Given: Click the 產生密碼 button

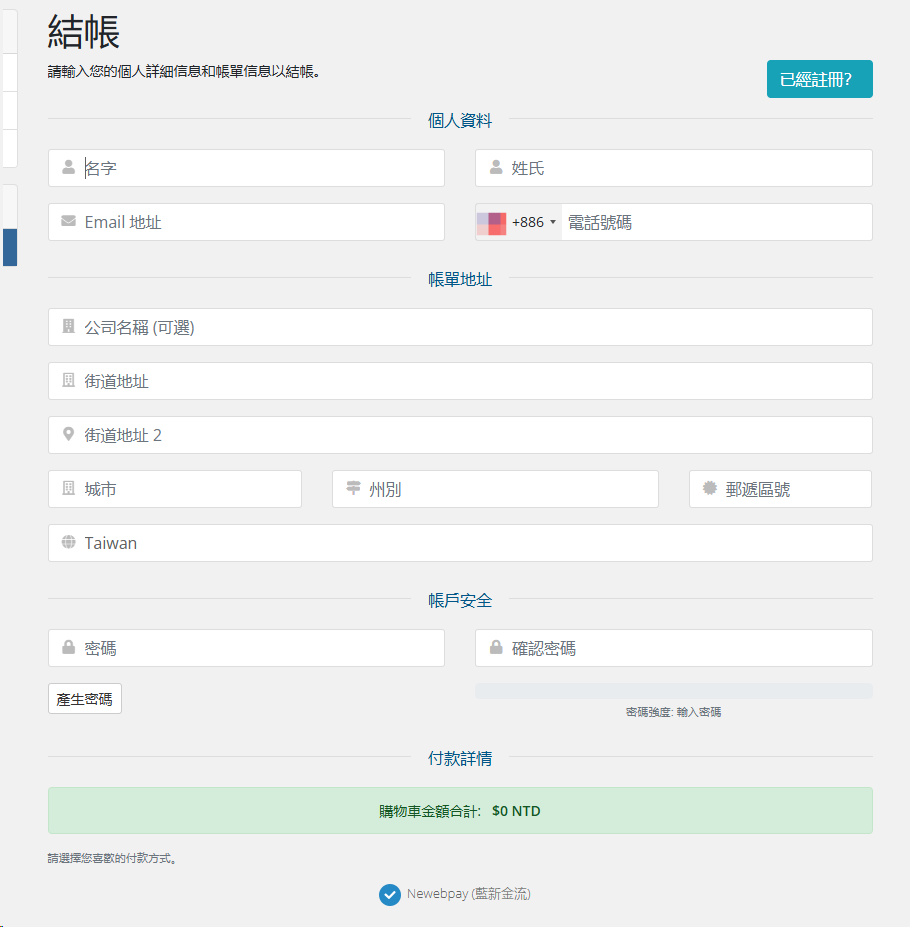Looking at the screenshot, I should pos(85,699).
